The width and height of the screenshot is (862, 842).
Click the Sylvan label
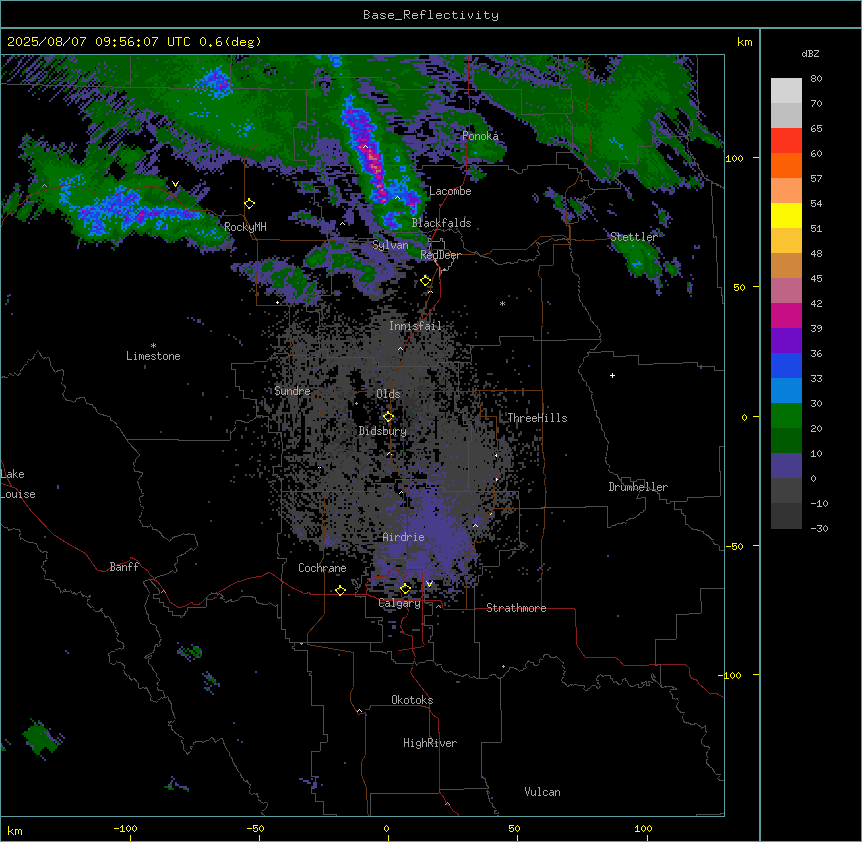[390, 245]
